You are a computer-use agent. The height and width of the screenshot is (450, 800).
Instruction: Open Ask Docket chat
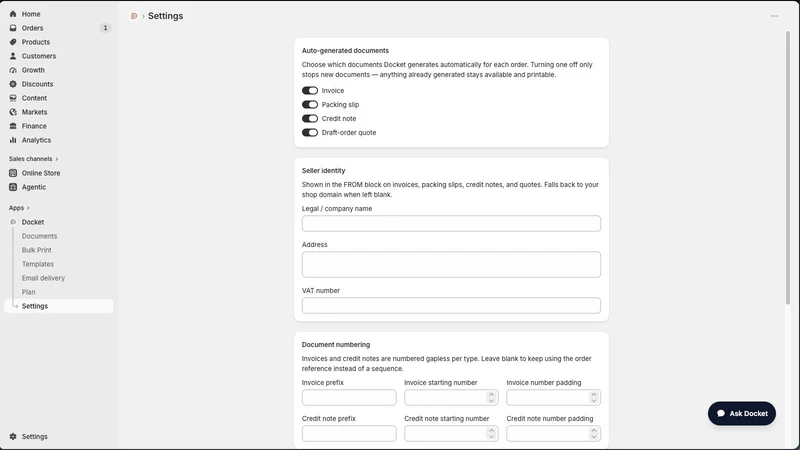tap(742, 414)
